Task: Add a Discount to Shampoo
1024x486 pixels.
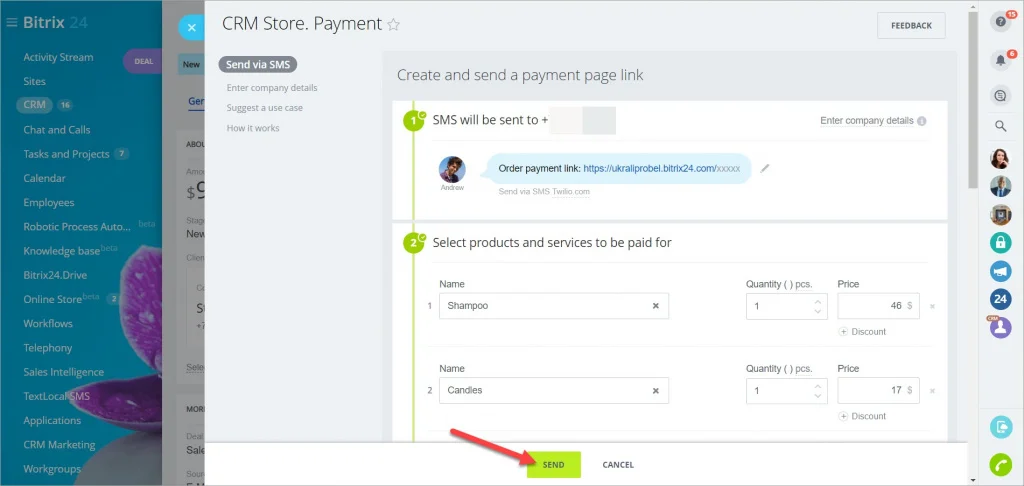Action: 862,332
